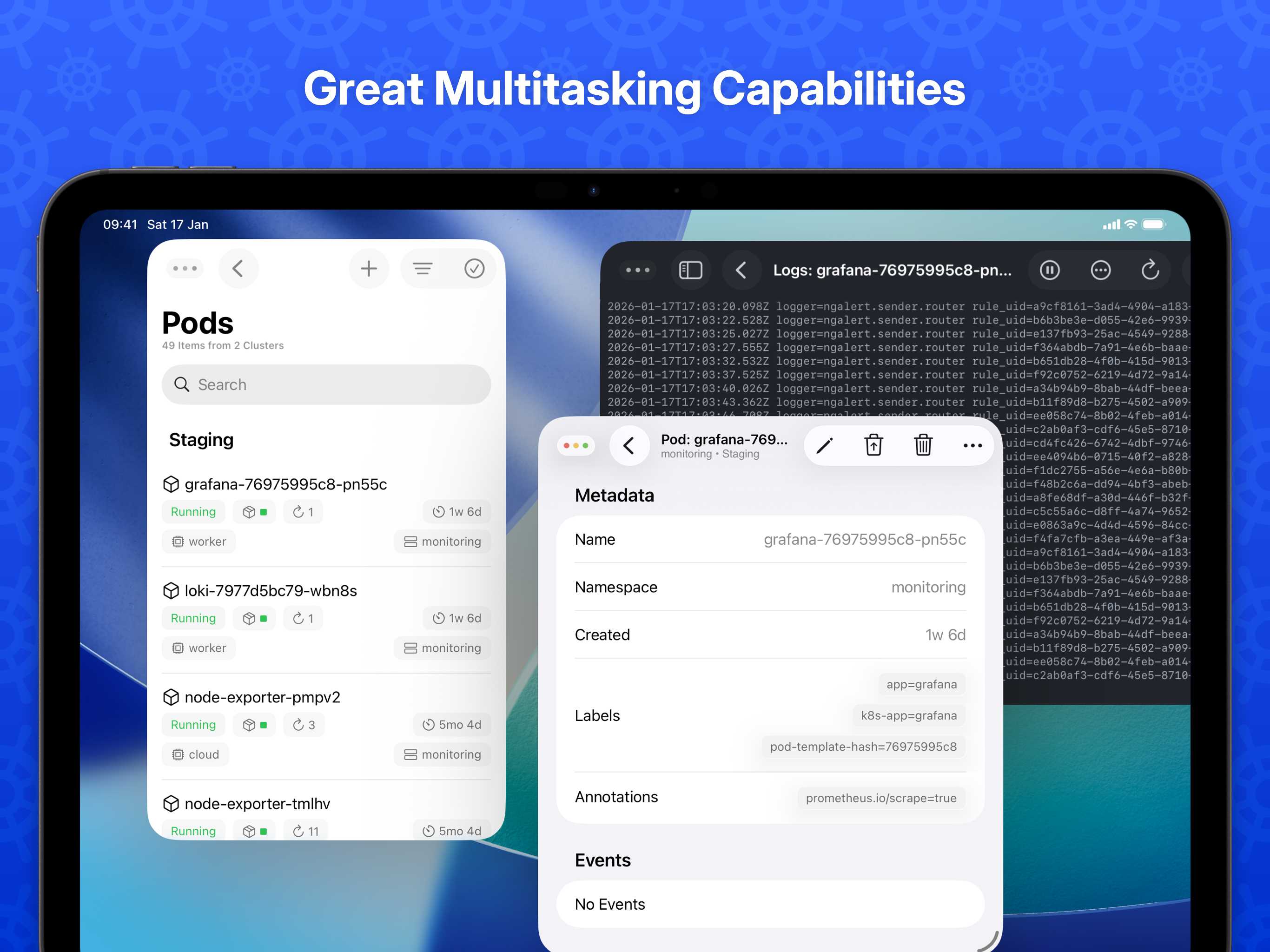Click the No Events row
The image size is (1270, 952).
tap(770, 905)
